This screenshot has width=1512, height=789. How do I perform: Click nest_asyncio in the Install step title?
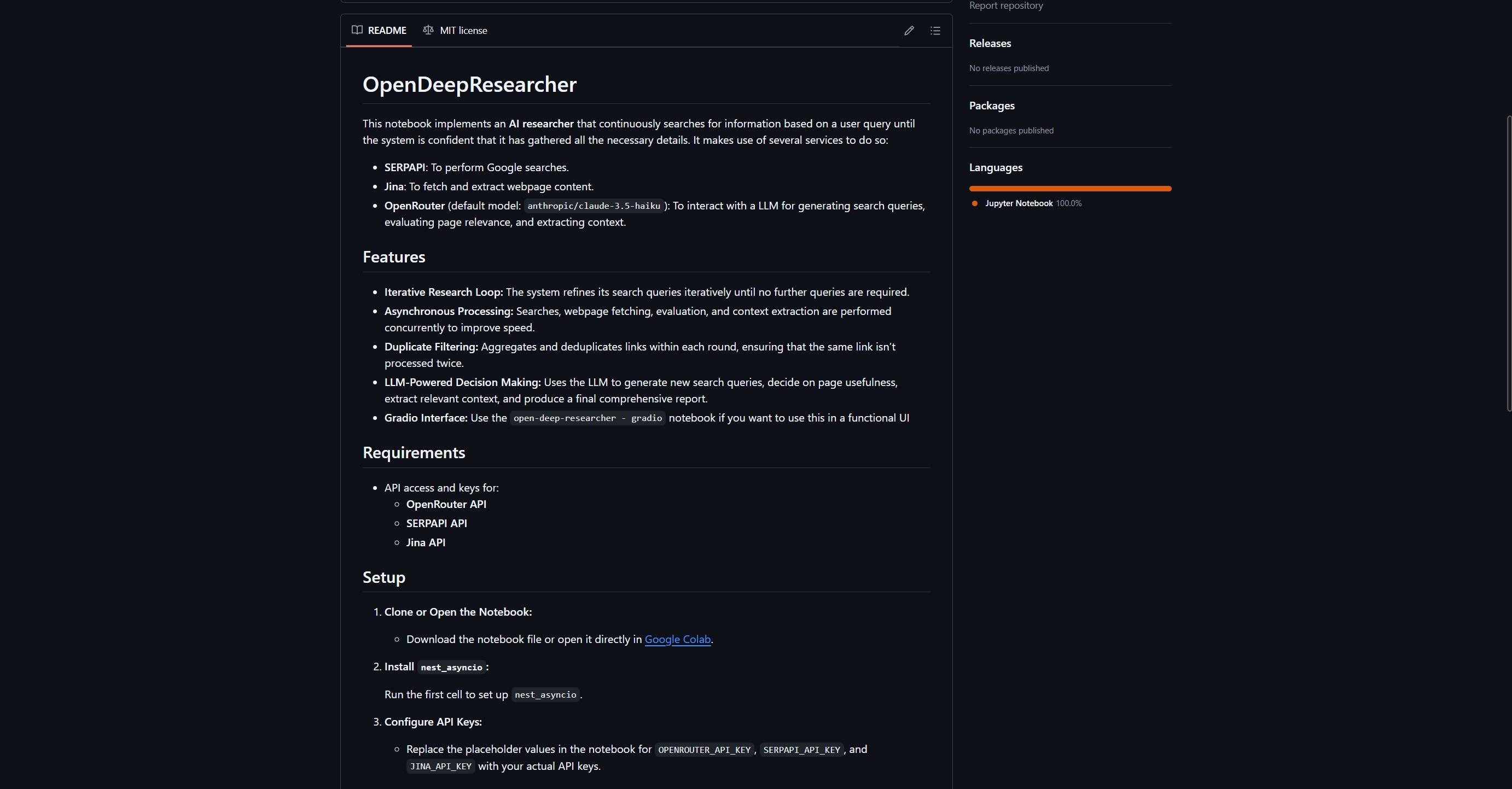451,668
